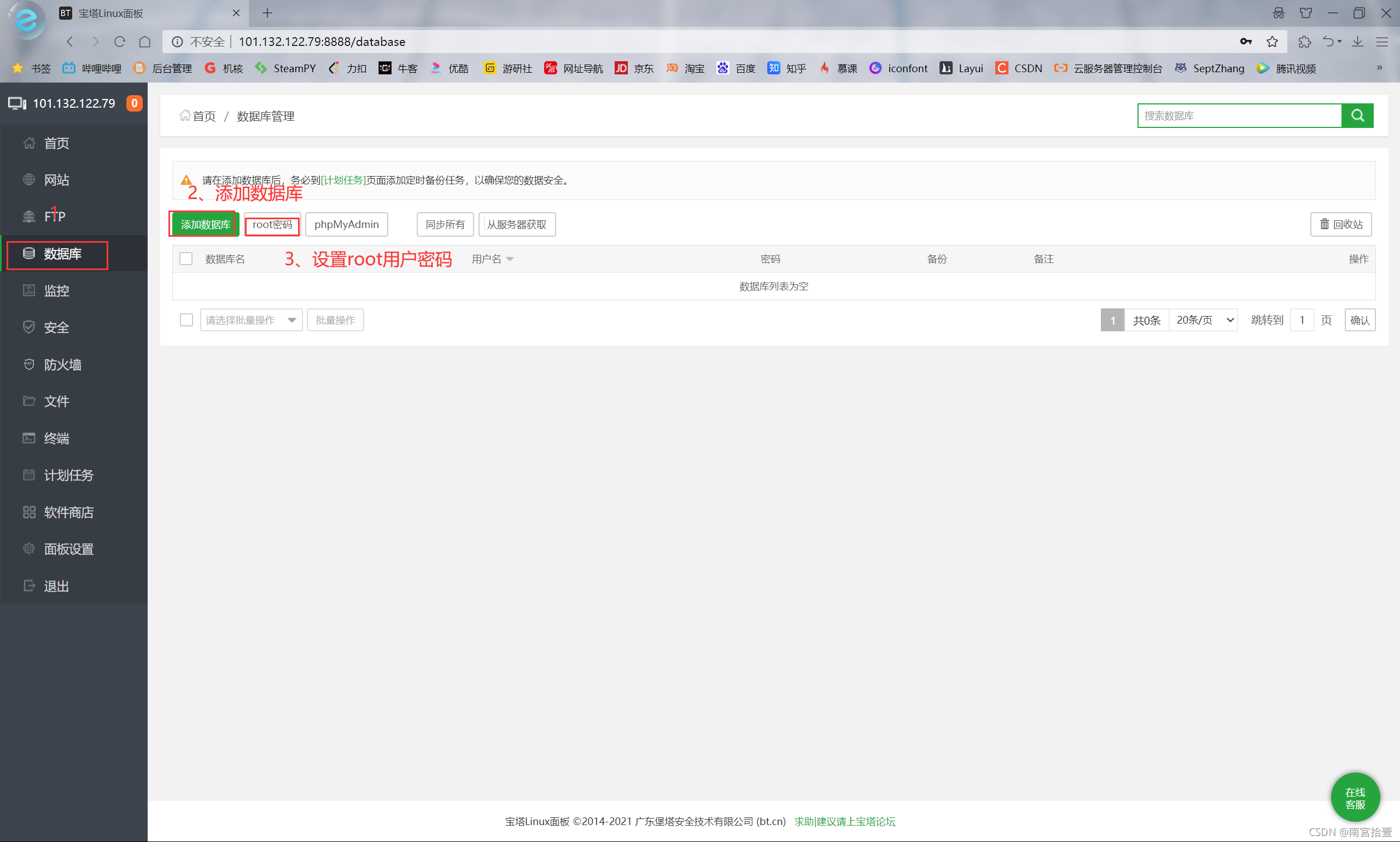
Task: Click the 计划任务 calendar icon
Action: 29,475
